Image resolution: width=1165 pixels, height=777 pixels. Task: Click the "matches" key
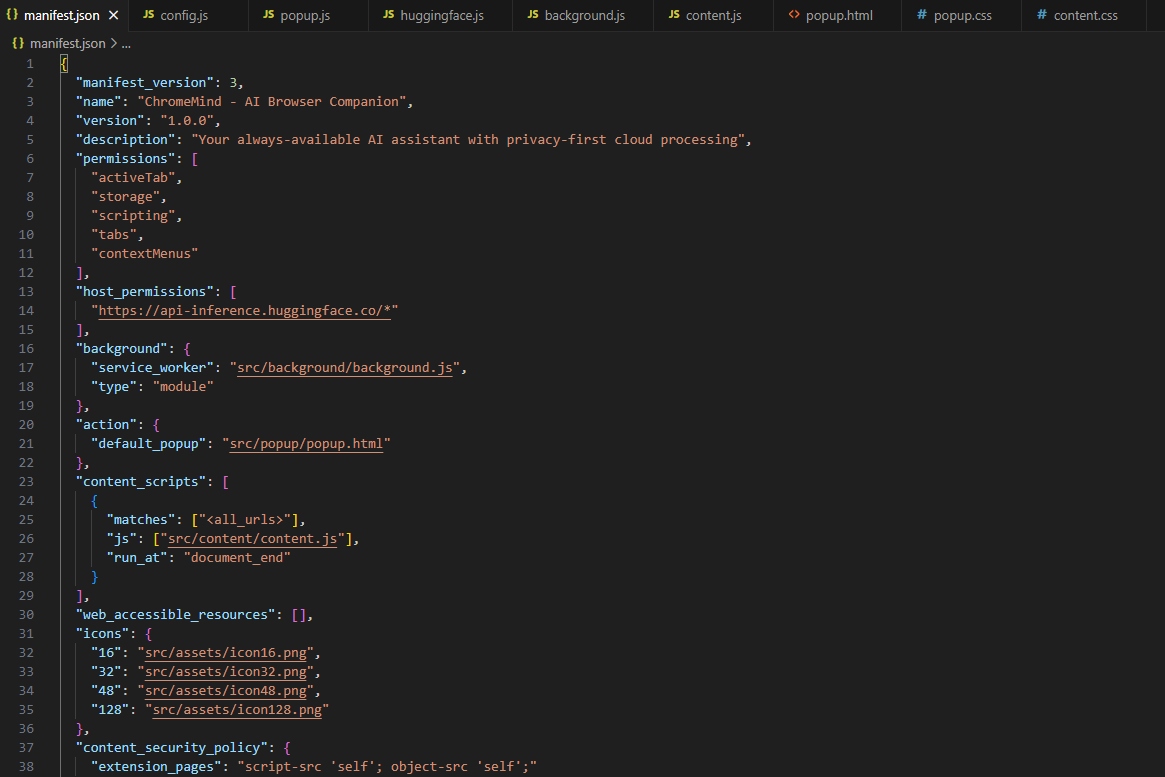coord(140,519)
